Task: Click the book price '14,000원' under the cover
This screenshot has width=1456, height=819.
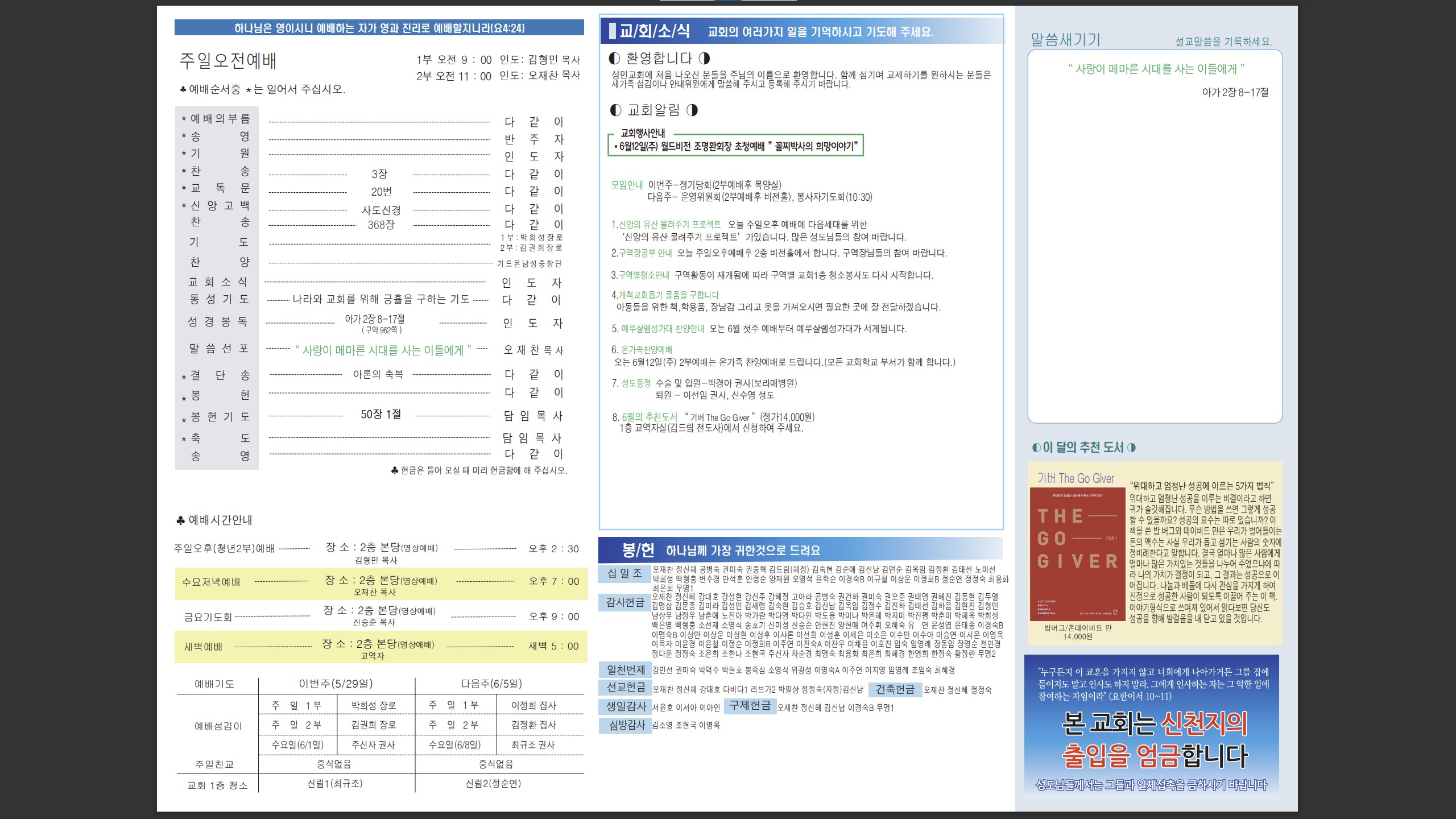Action: tap(1078, 637)
